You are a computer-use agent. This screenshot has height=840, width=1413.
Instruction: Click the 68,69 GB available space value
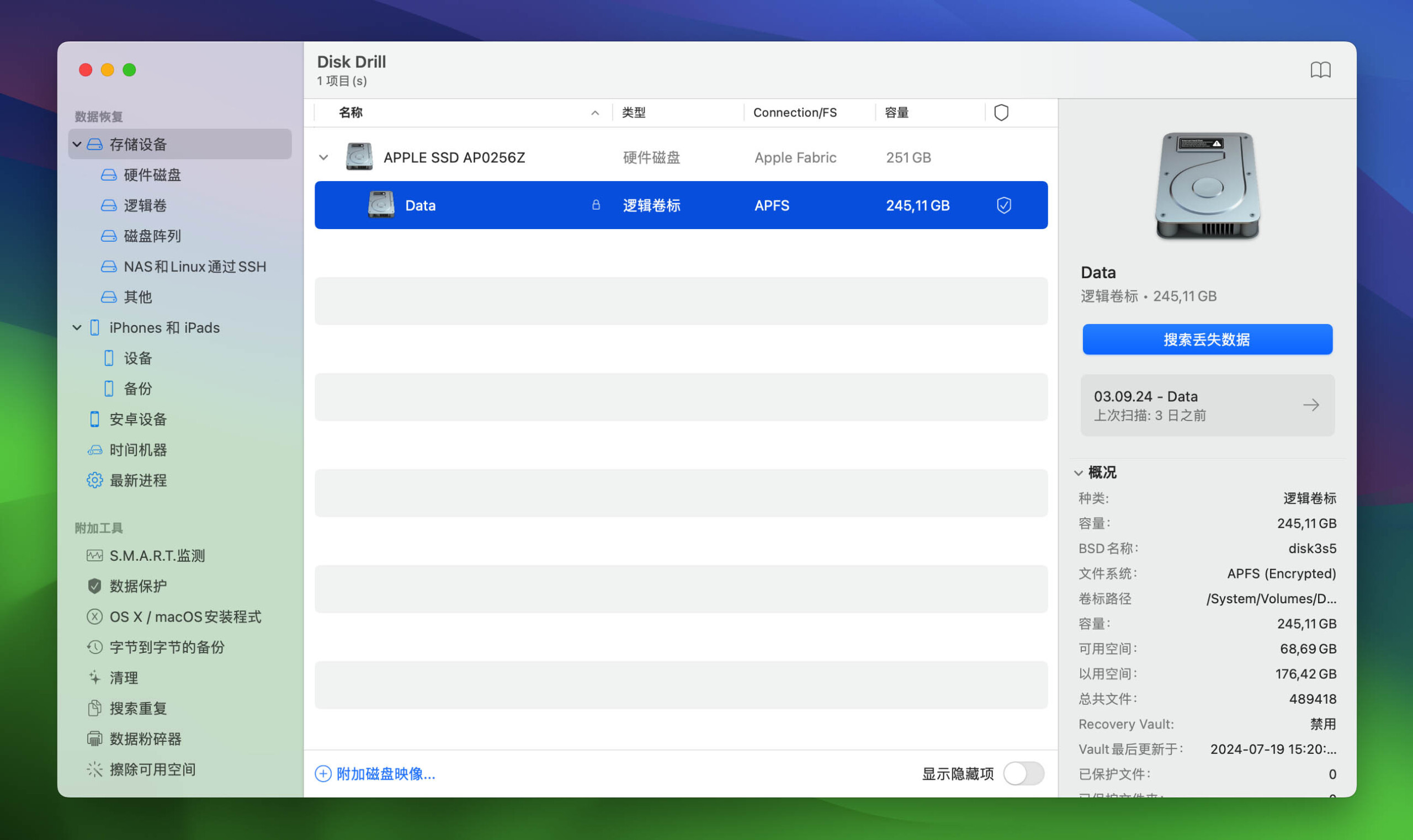click(1308, 648)
